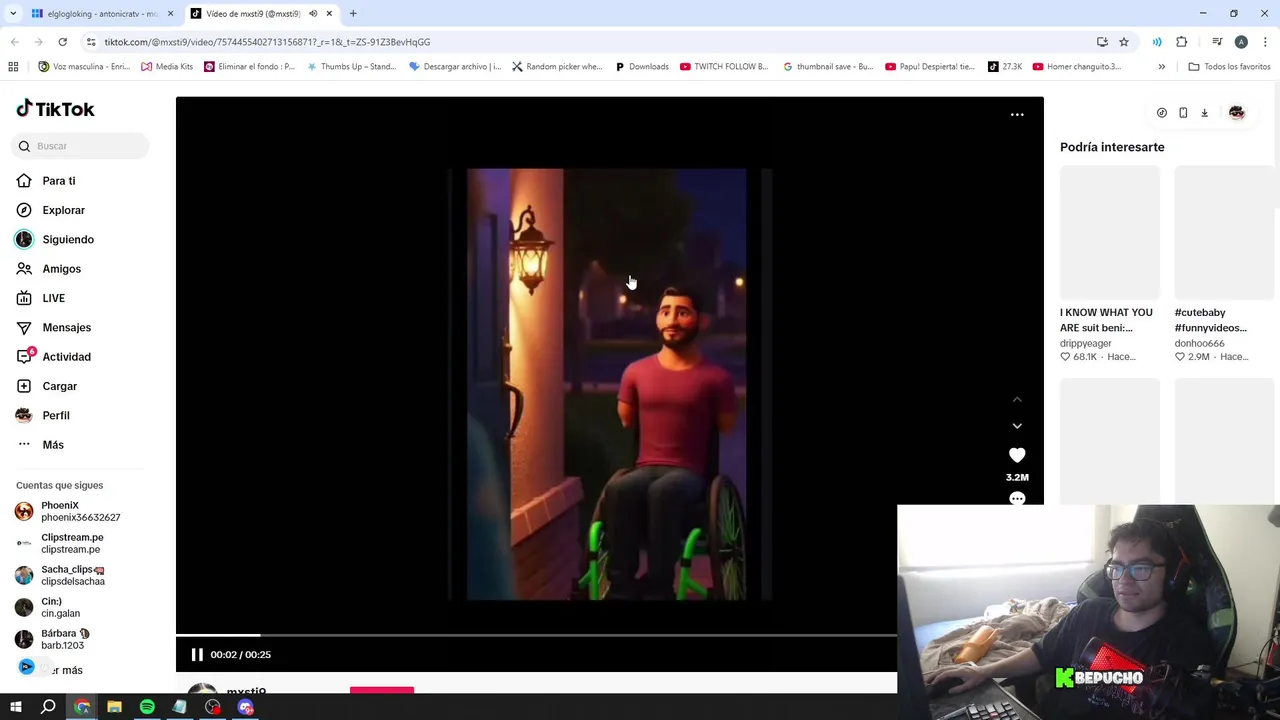Open the apps grid in bookmarks bar
This screenshot has width=1280, height=720.
pyautogui.click(x=13, y=67)
